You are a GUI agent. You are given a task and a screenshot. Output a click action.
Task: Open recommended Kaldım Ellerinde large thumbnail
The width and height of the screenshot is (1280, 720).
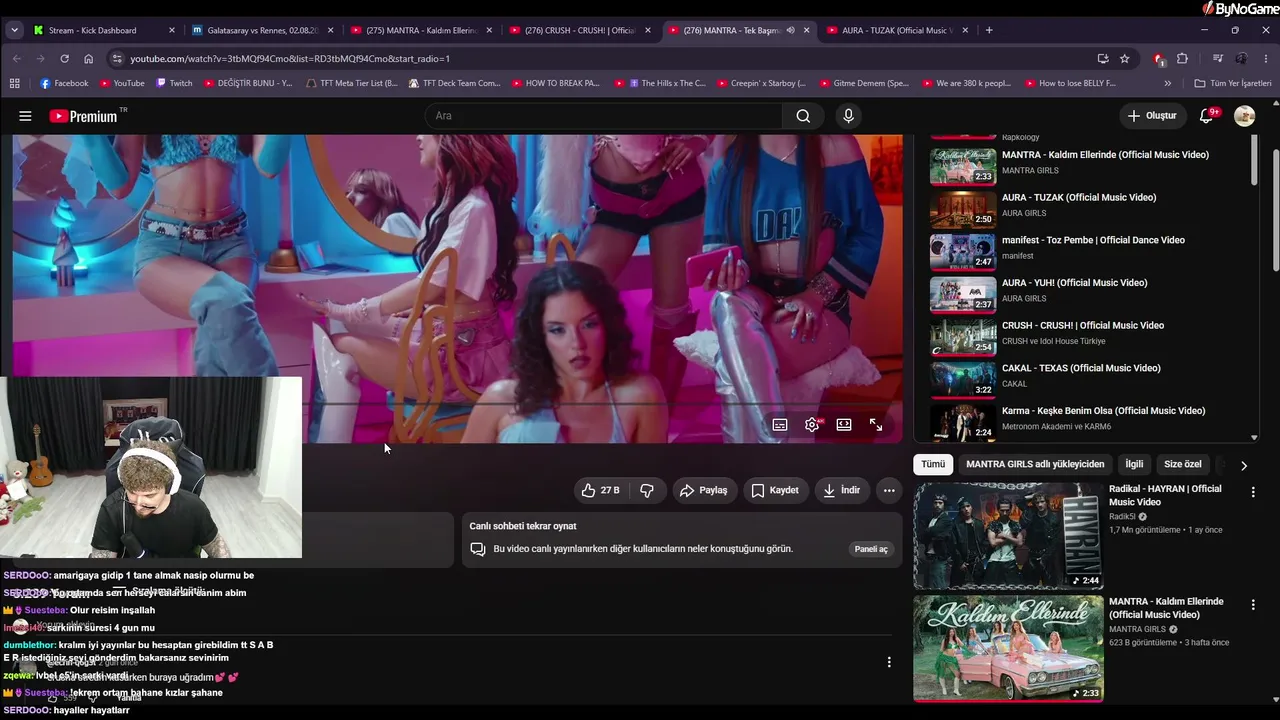pyautogui.click(x=1008, y=649)
